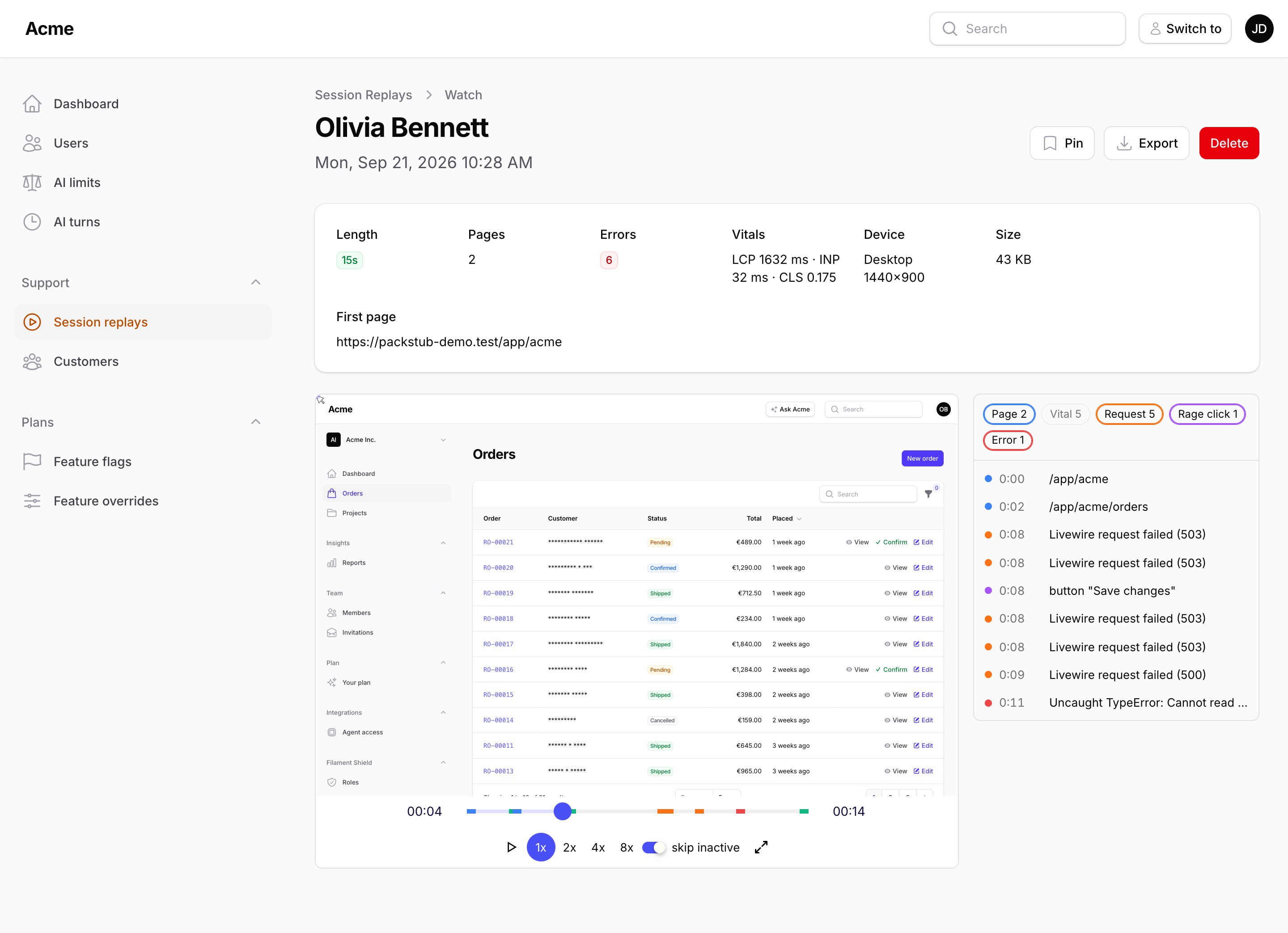This screenshot has width=1288, height=933.
Task: Open Customers group icon
Action: [x=32, y=362]
